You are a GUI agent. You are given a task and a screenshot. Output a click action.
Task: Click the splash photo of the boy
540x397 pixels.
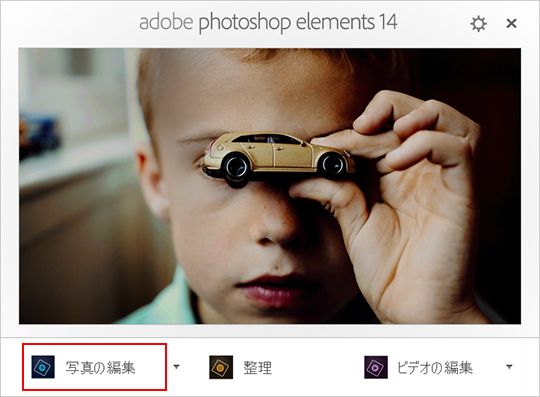(270, 186)
